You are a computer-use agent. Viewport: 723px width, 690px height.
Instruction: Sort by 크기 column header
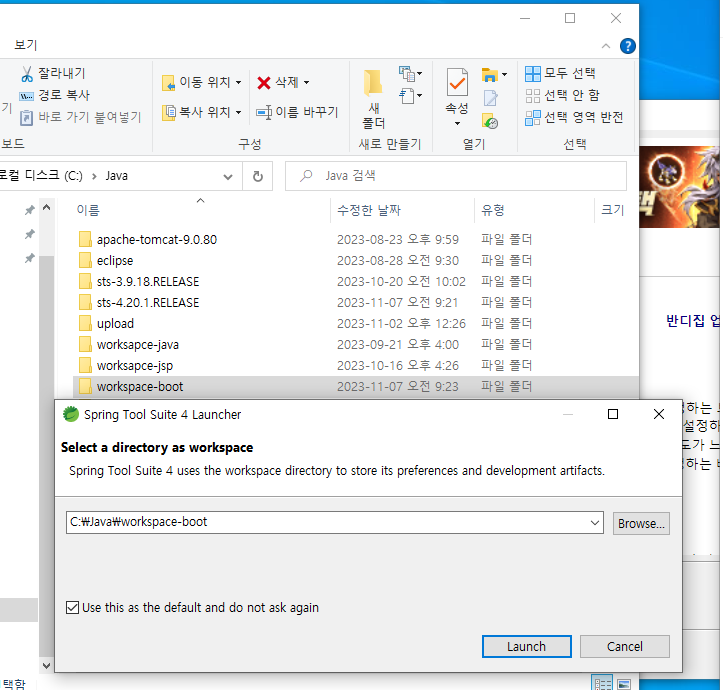pos(613,210)
